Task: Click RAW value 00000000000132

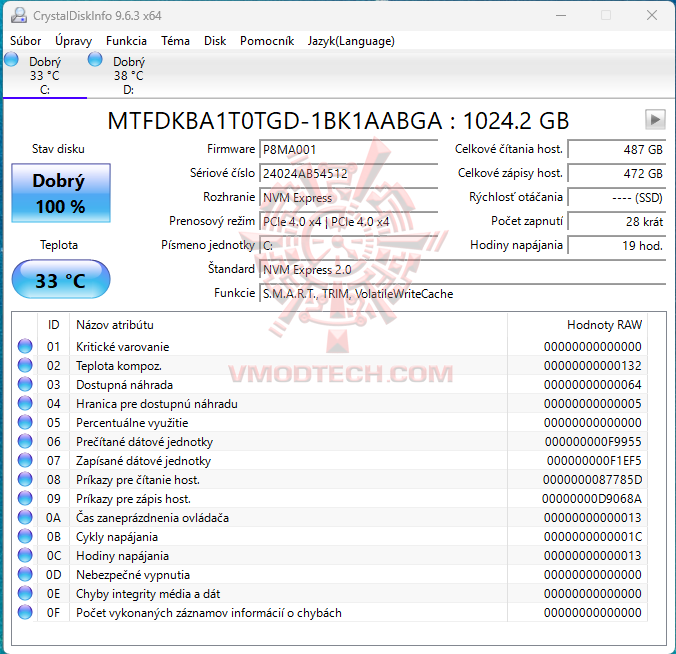Action: (593, 366)
